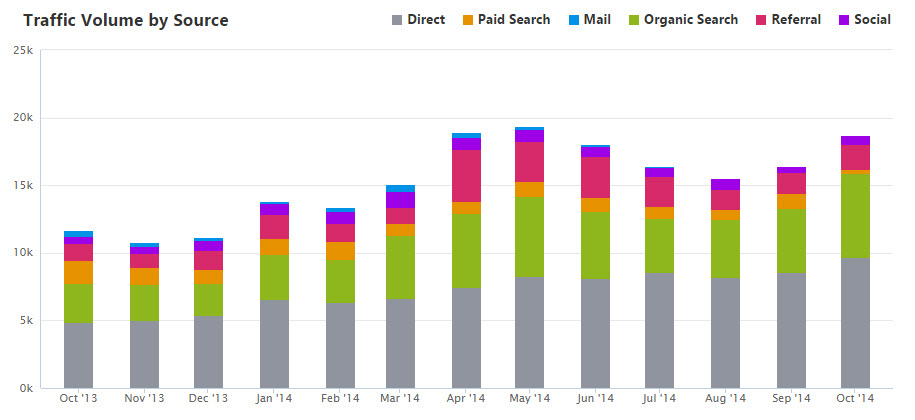915x420 pixels.
Task: Toggle Organic Search legend label text
Action: pyautogui.click(x=691, y=20)
